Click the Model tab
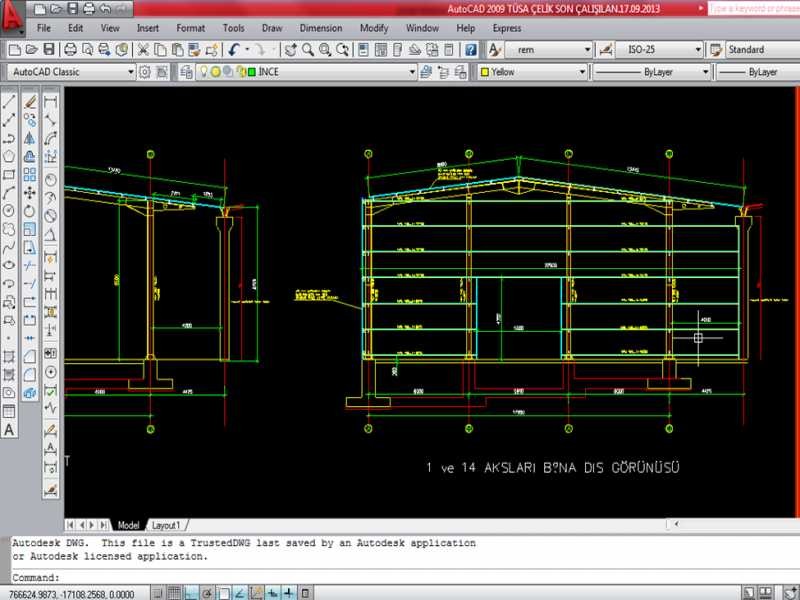 (128, 525)
